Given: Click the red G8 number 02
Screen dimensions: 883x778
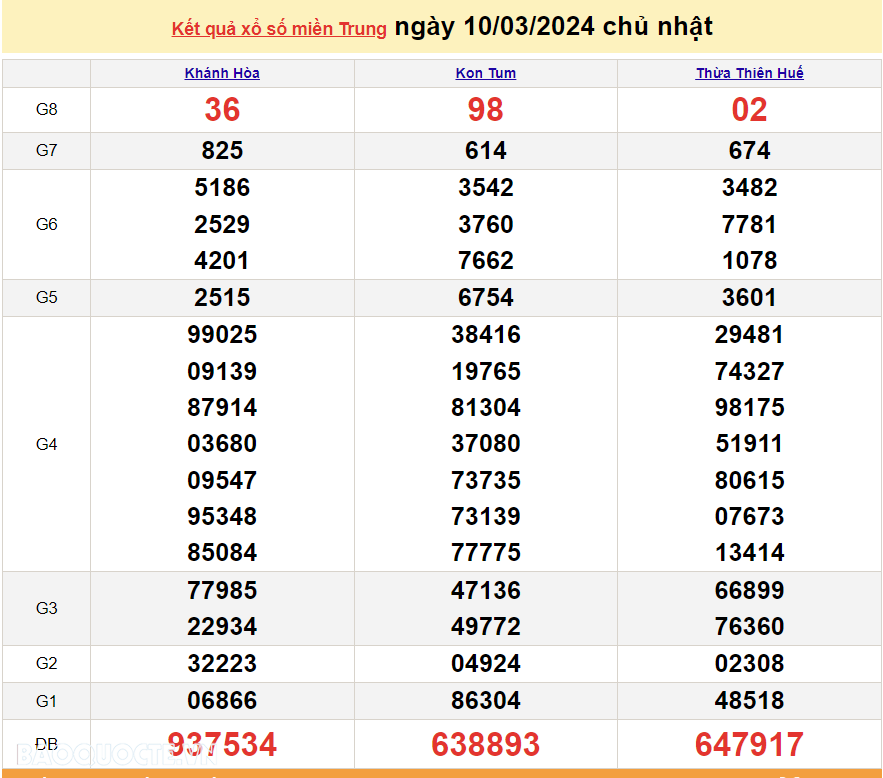Looking at the screenshot, I should [x=750, y=110].
